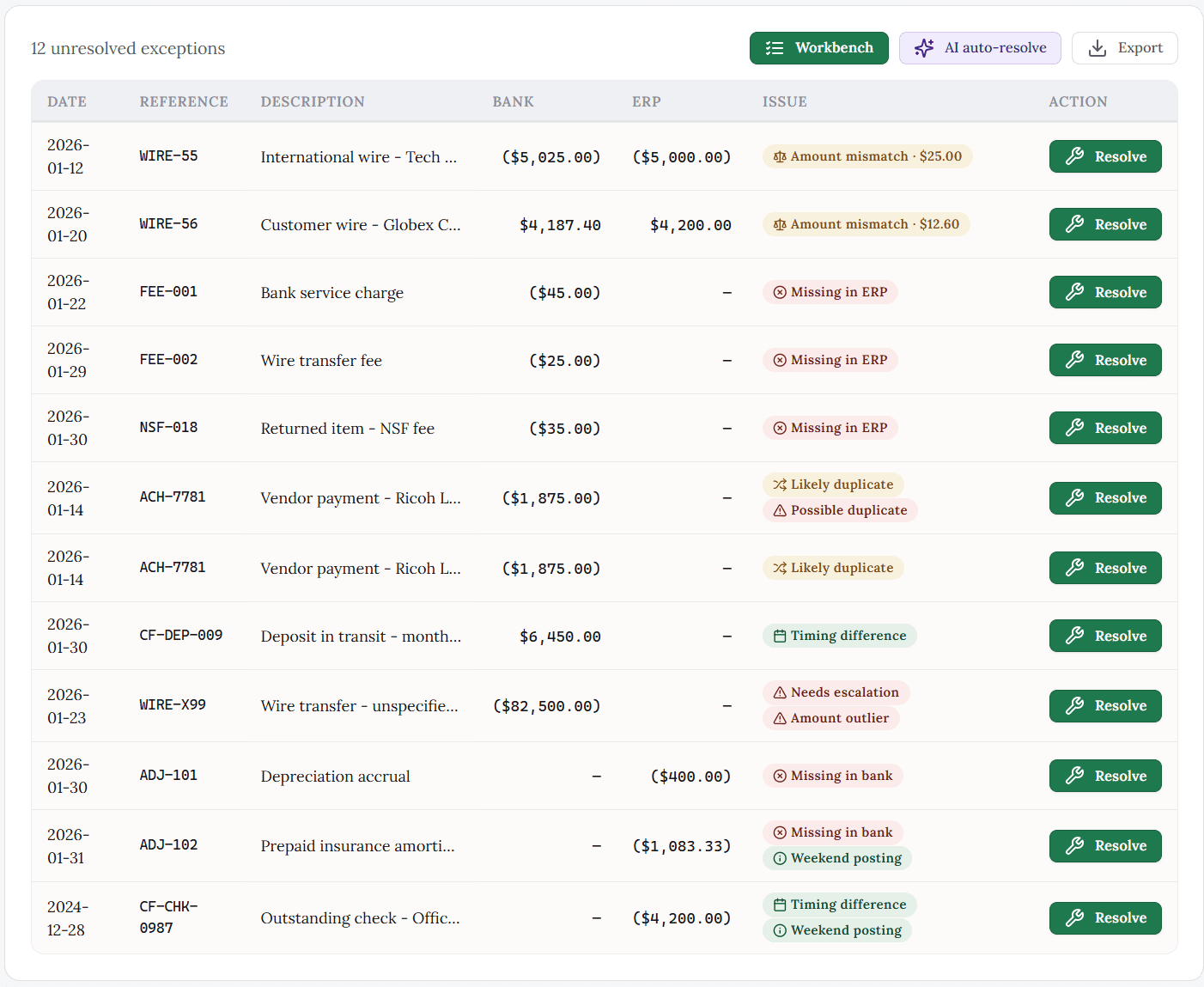The width and height of the screenshot is (1204, 987).
Task: Click the sparkle icon in AI auto-resolve
Action: point(924,48)
